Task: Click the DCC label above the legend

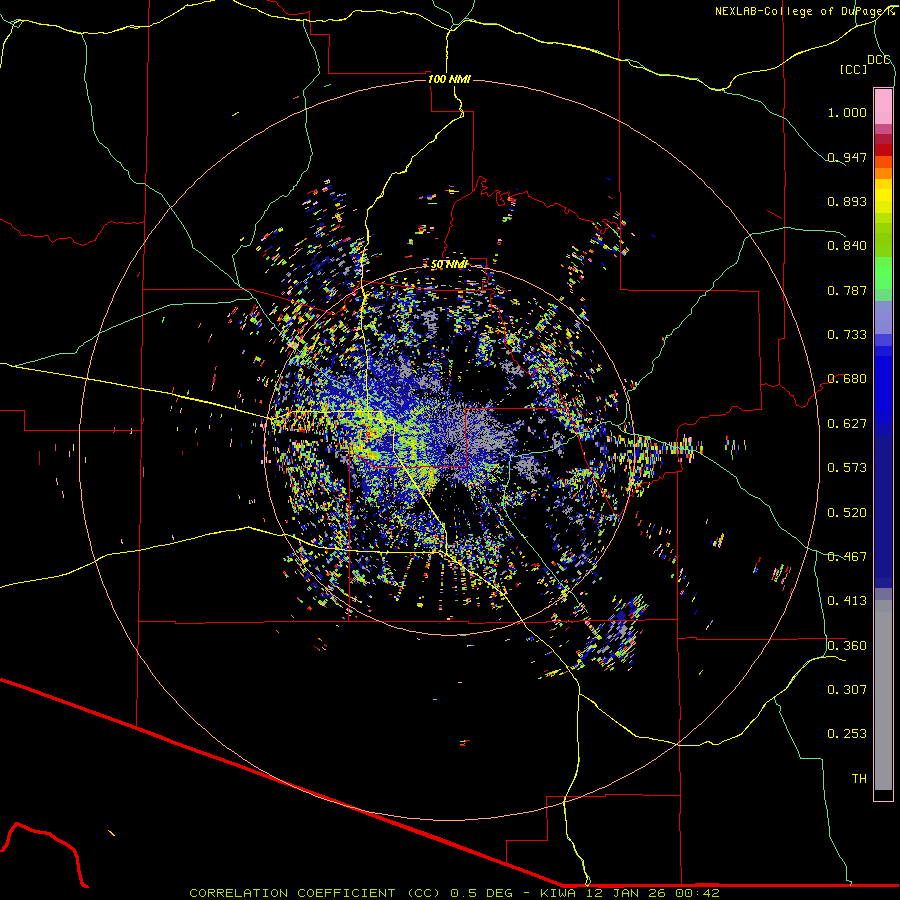Action: [879, 60]
